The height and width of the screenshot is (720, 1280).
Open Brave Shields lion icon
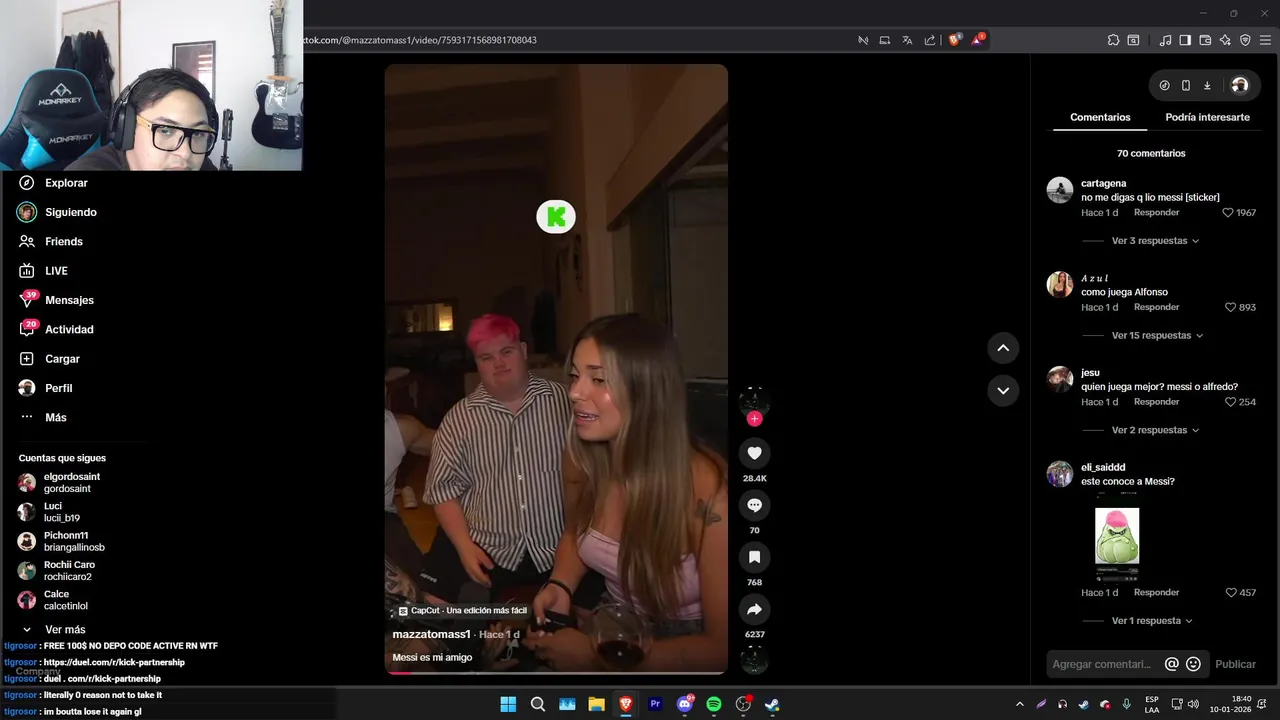(954, 40)
